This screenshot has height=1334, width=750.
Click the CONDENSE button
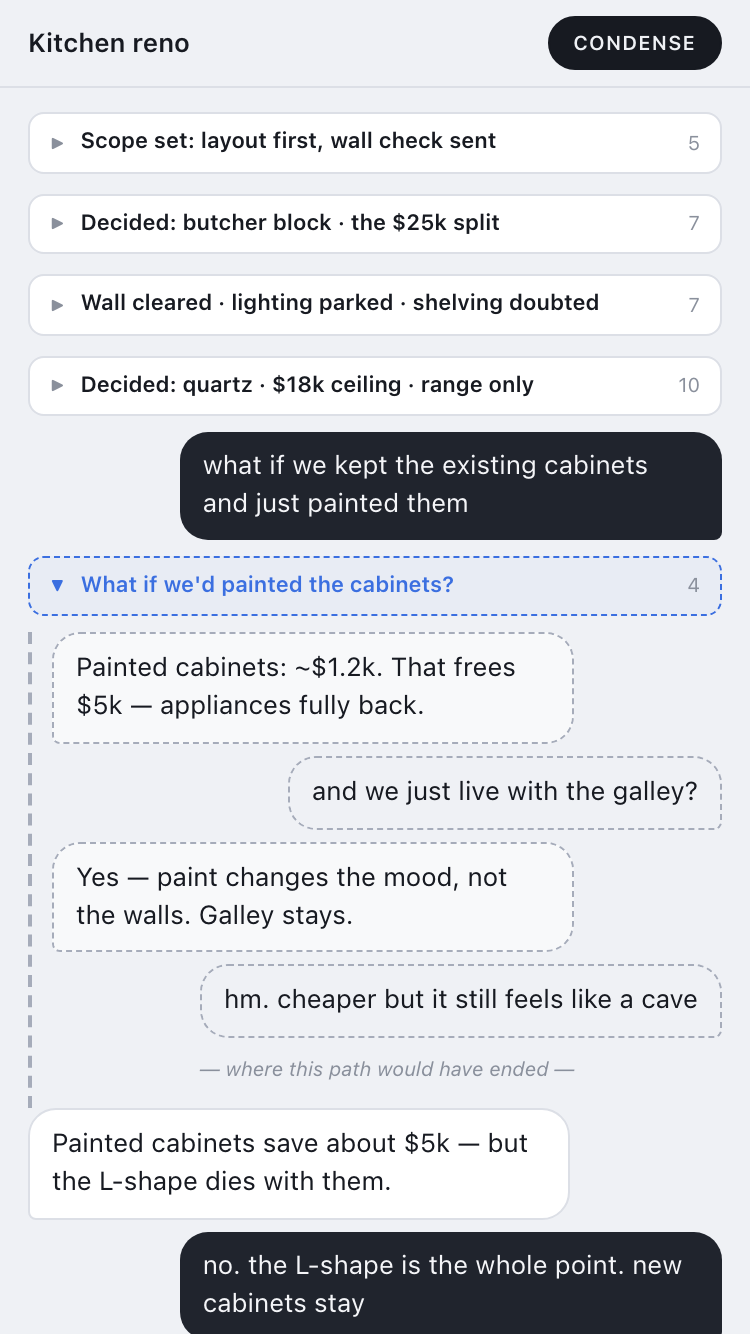(634, 43)
